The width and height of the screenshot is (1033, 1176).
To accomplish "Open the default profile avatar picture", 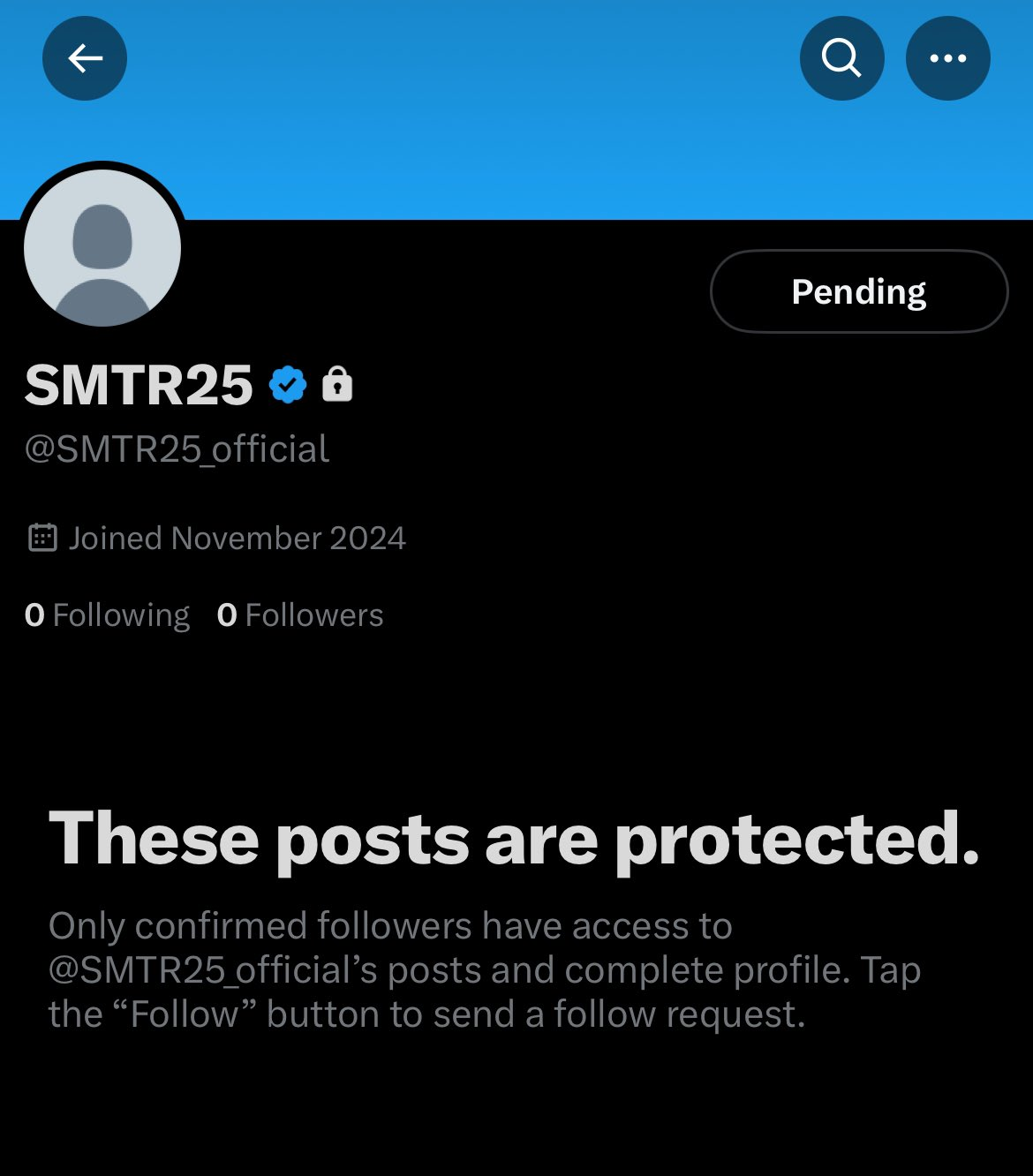I will click(x=102, y=248).
